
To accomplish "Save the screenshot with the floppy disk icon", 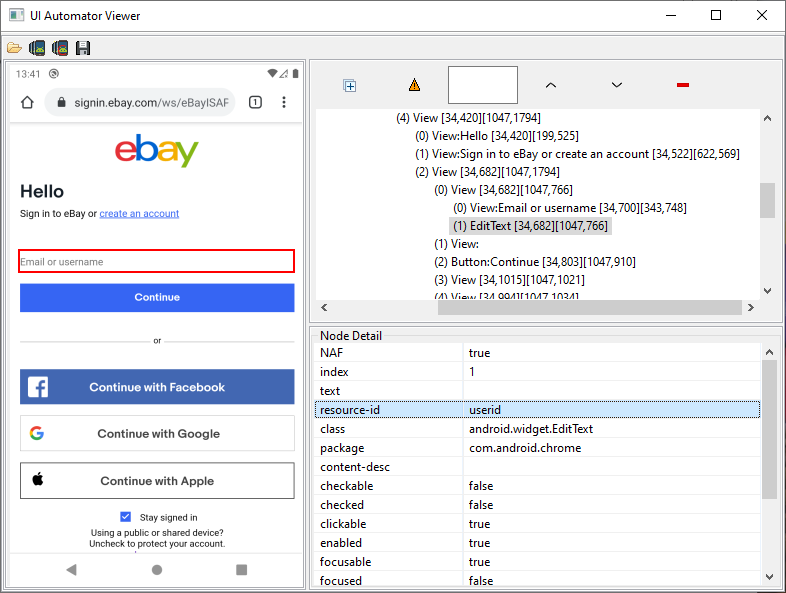I will pyautogui.click(x=83, y=48).
